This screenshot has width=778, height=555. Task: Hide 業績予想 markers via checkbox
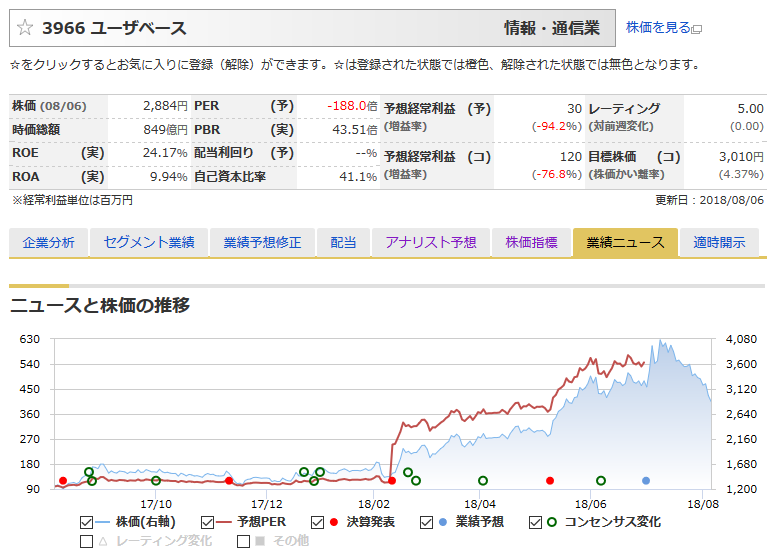[427, 521]
